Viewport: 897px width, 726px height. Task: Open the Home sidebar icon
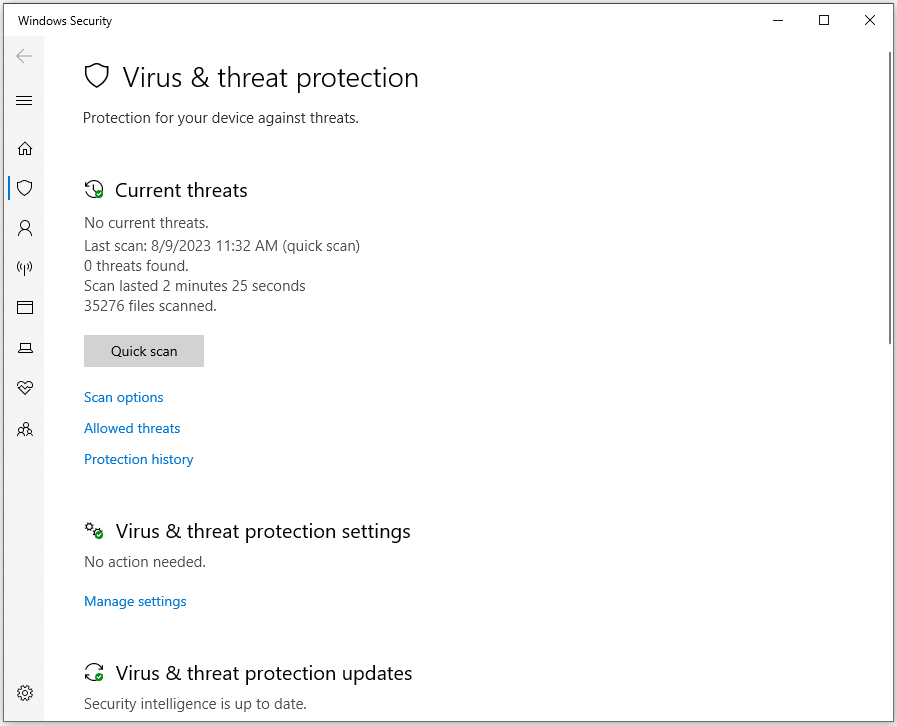click(x=25, y=149)
